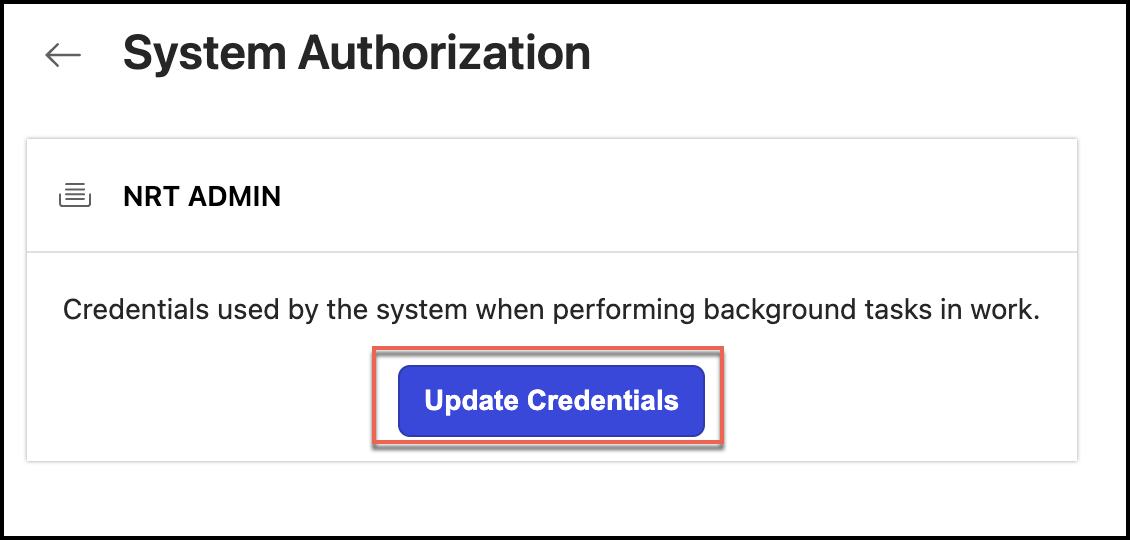Click the credentials description text

(551, 310)
